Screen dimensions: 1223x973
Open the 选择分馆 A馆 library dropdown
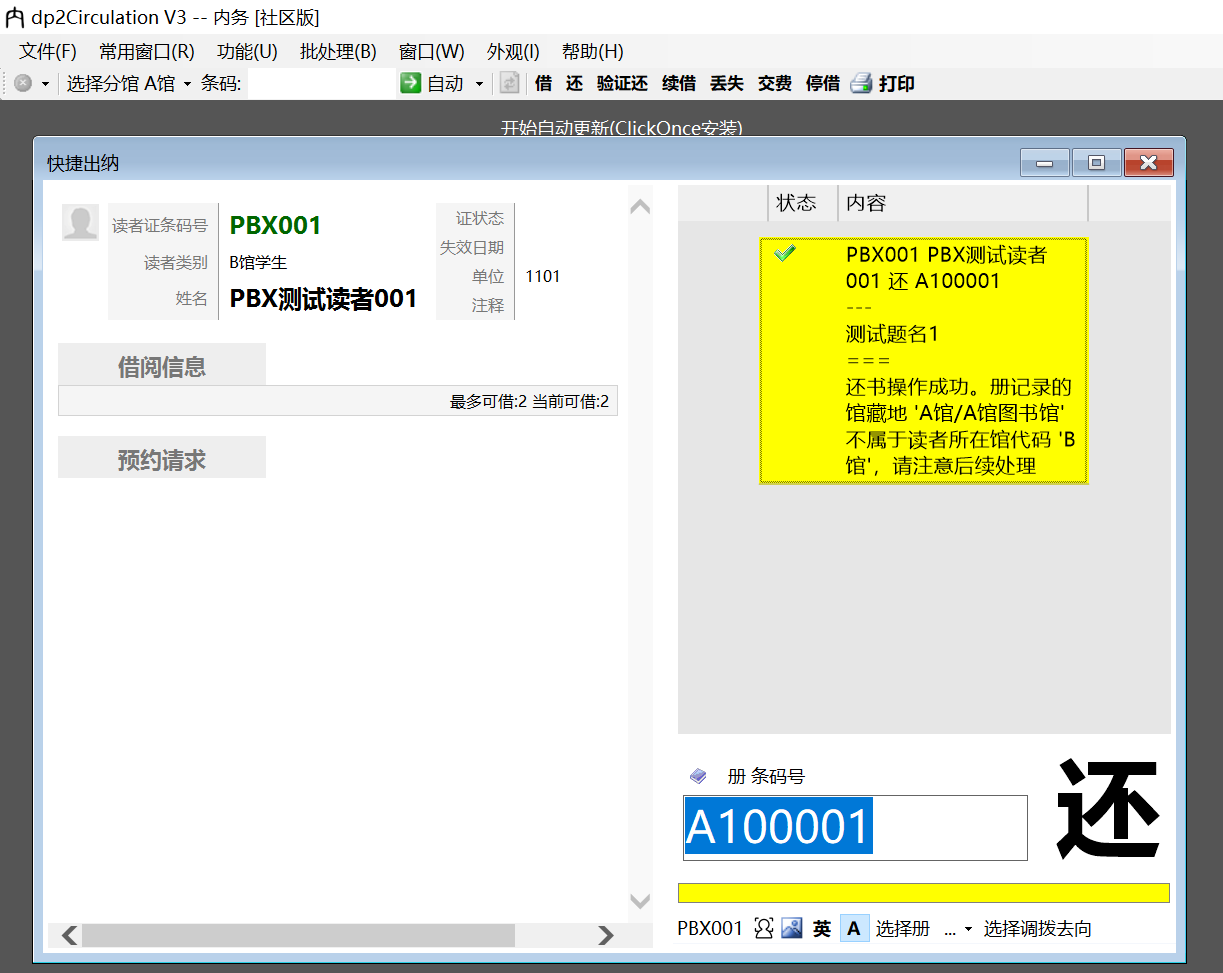coord(129,84)
